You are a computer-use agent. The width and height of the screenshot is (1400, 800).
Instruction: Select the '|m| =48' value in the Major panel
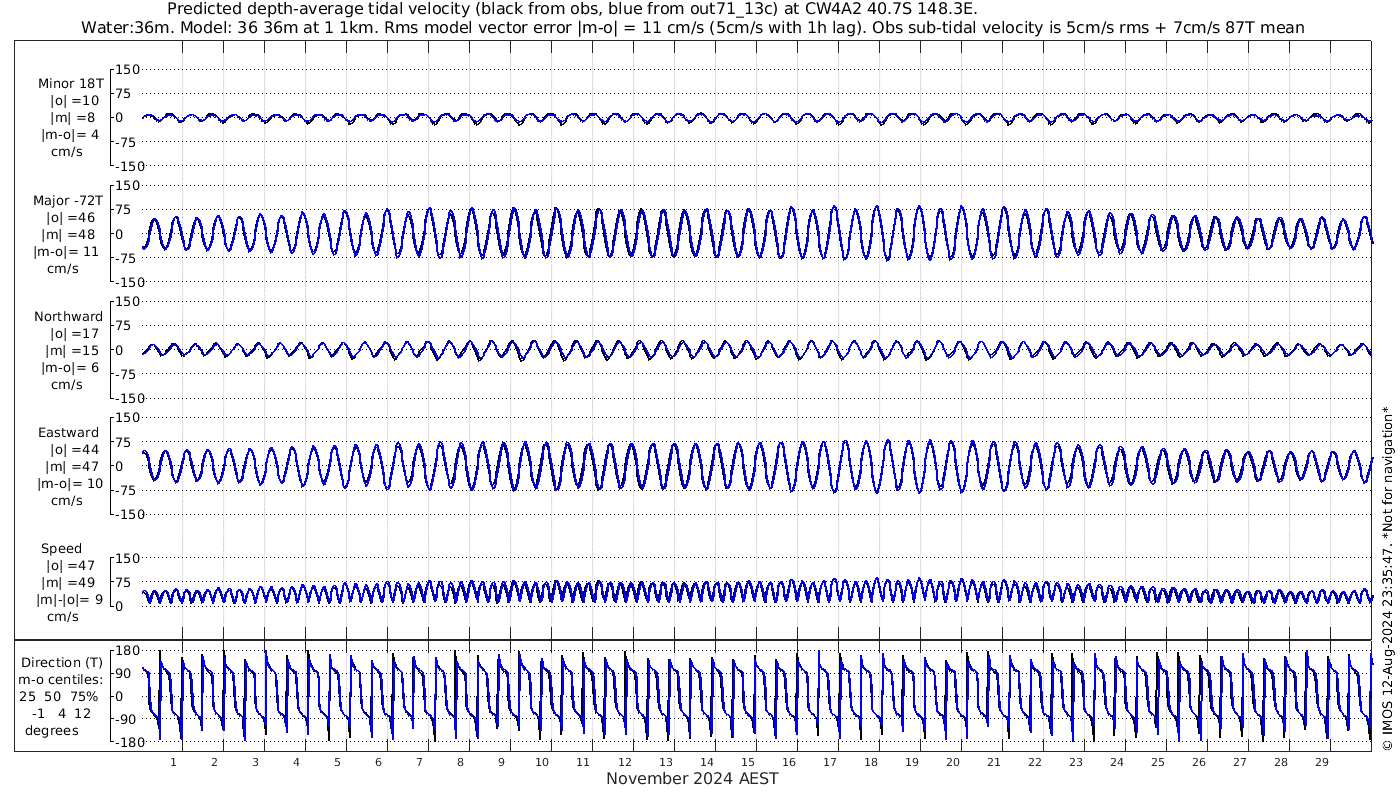point(70,234)
